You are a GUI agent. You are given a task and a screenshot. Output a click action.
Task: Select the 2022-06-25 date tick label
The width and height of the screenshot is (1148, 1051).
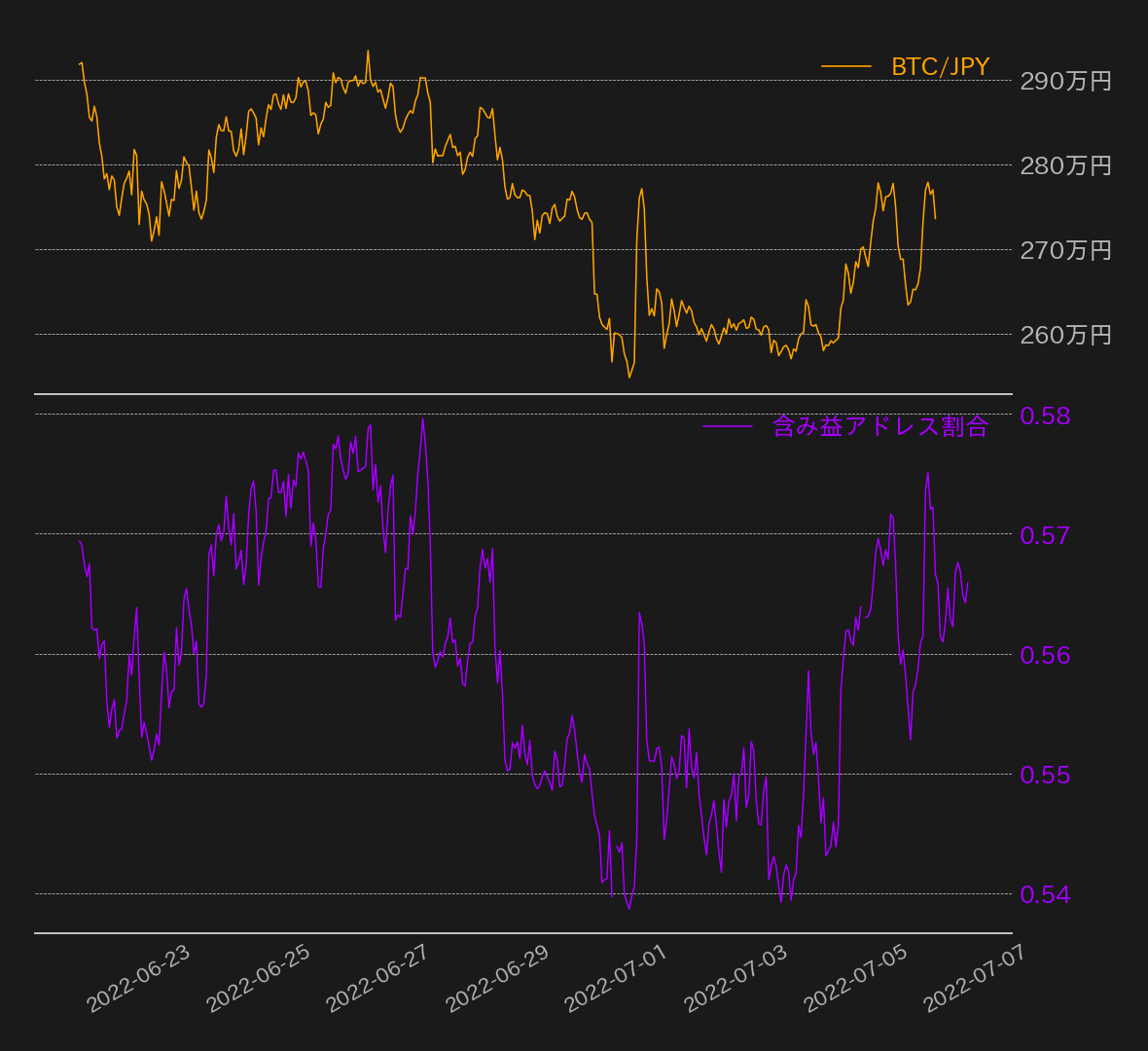pos(259,978)
